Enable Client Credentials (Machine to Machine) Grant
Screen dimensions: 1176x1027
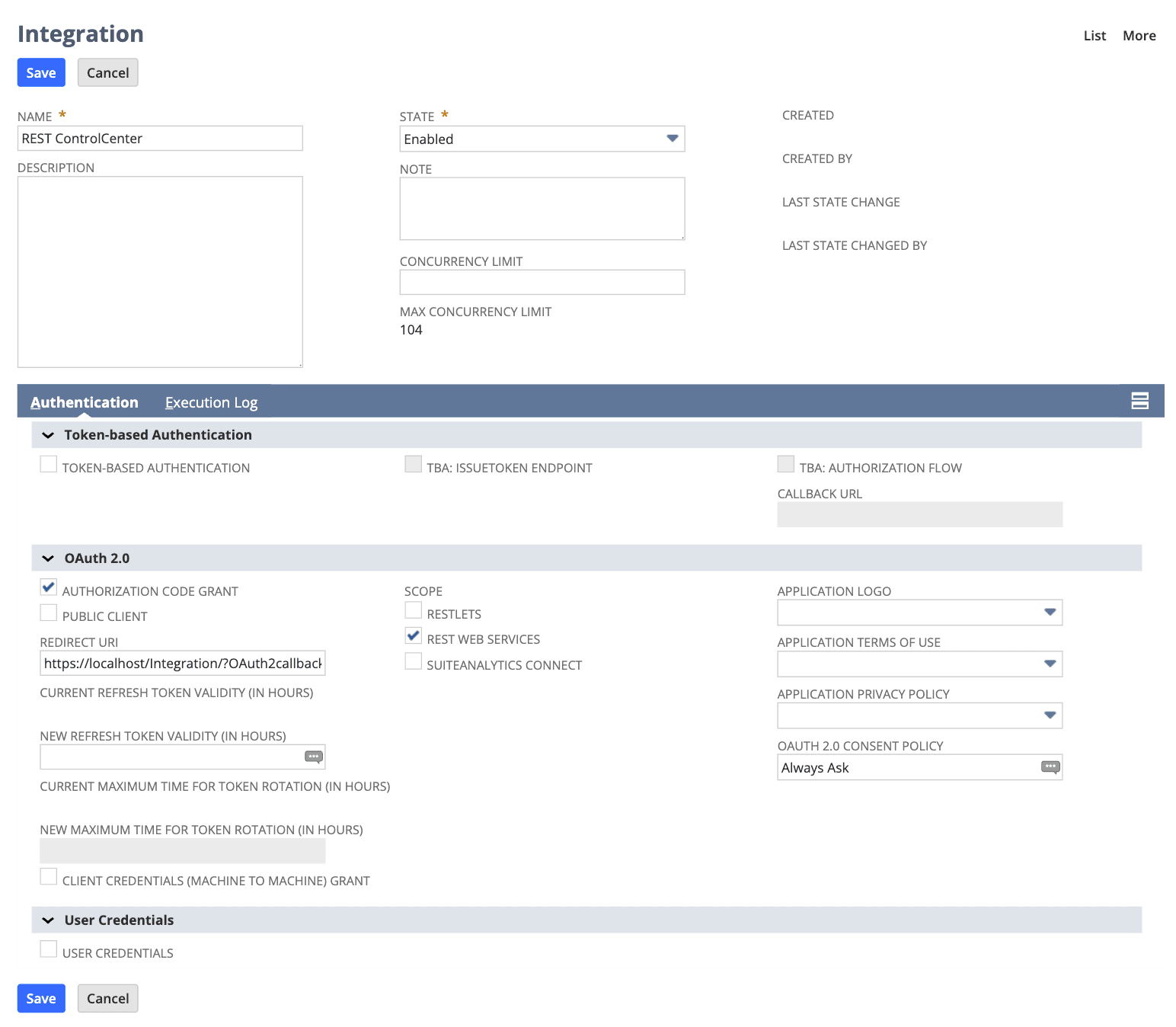coord(48,876)
